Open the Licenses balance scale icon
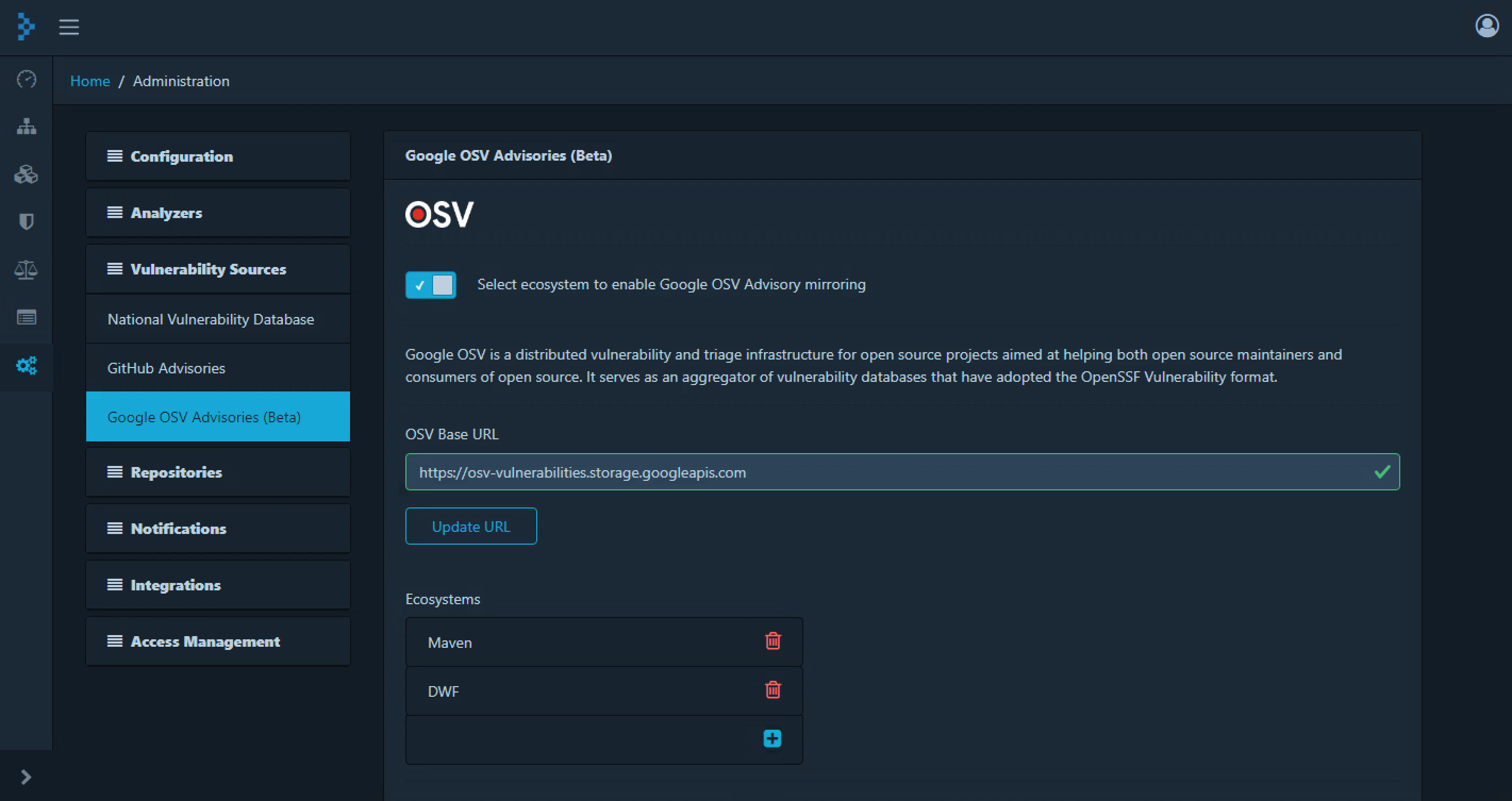The height and width of the screenshot is (801, 1512). [27, 270]
